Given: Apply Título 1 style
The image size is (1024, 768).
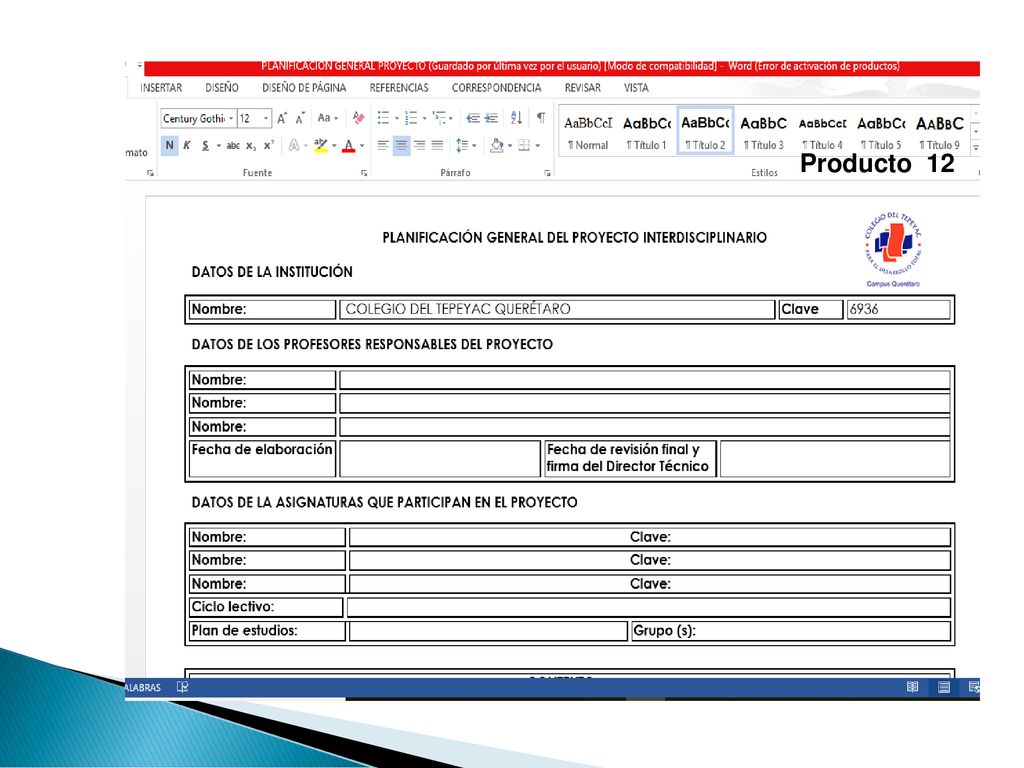Looking at the screenshot, I should coord(647,132).
